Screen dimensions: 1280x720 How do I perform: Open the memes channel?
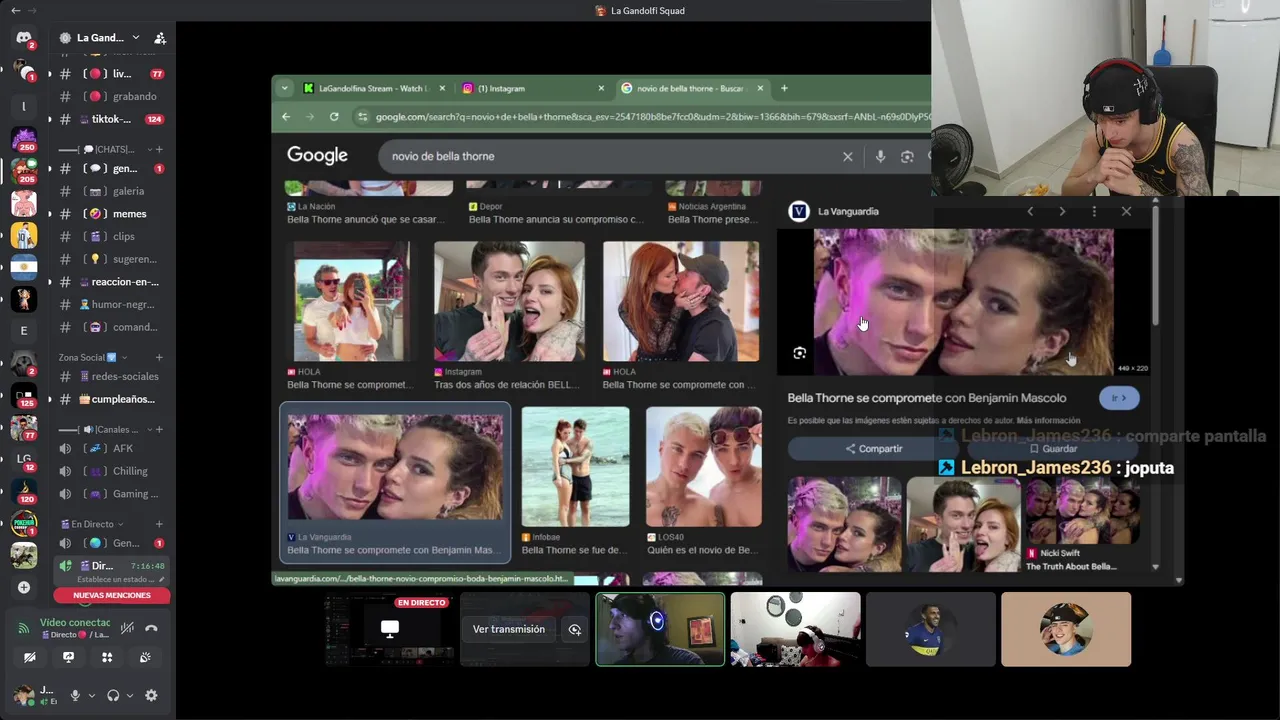coord(111,213)
